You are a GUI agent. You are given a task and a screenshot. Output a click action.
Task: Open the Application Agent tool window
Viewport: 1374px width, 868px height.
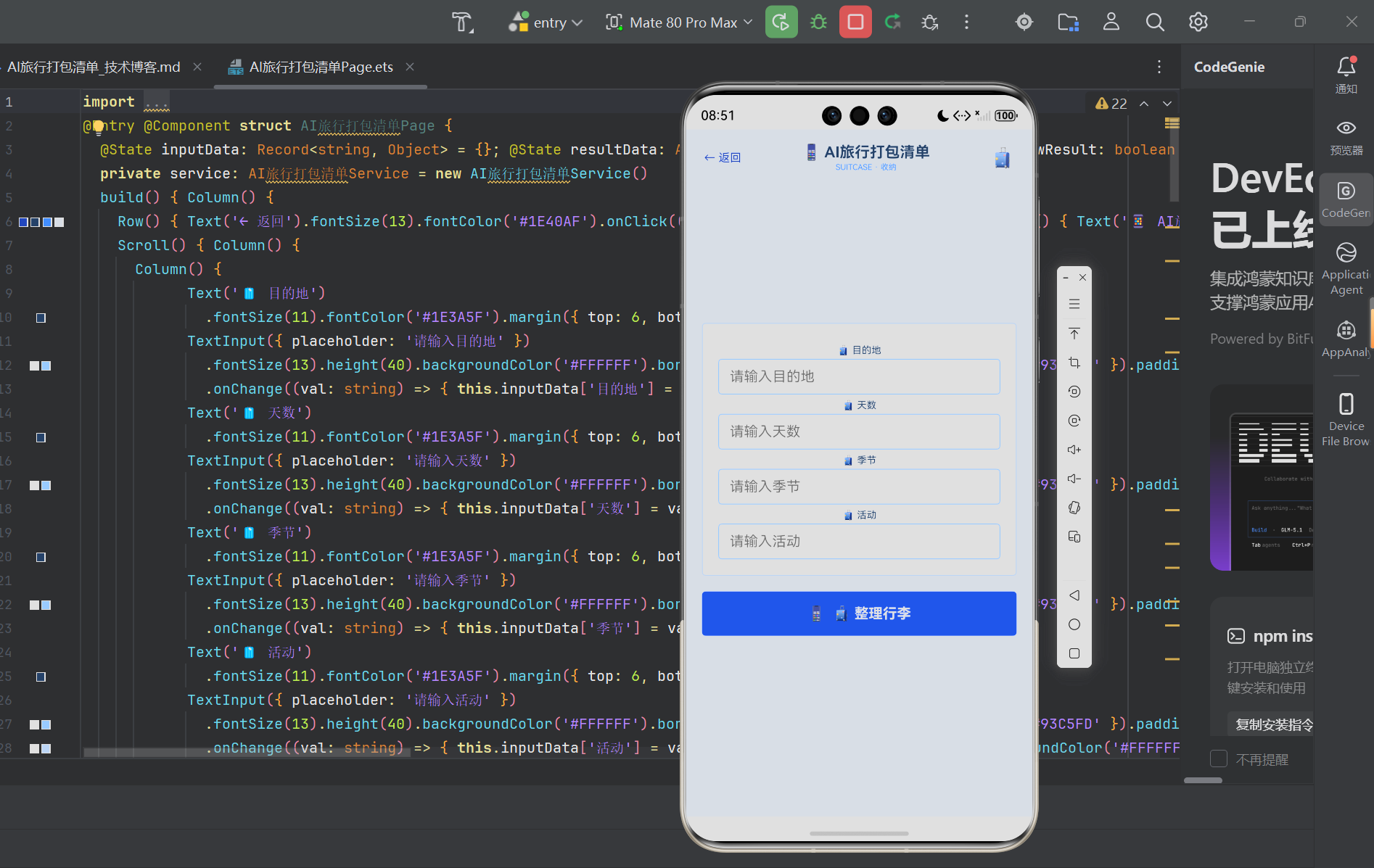click(1346, 268)
